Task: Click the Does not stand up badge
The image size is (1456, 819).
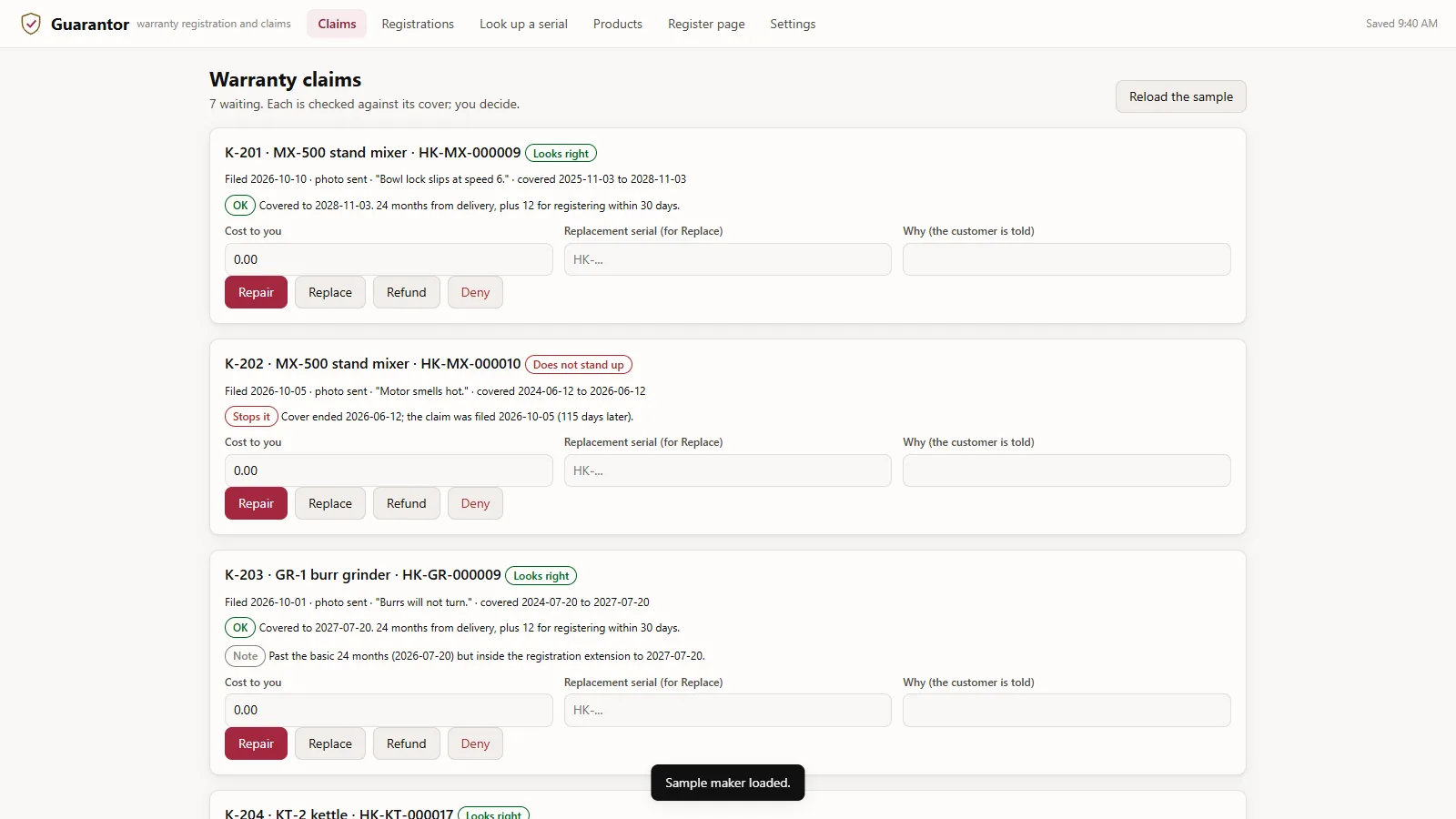Action: tap(578, 365)
